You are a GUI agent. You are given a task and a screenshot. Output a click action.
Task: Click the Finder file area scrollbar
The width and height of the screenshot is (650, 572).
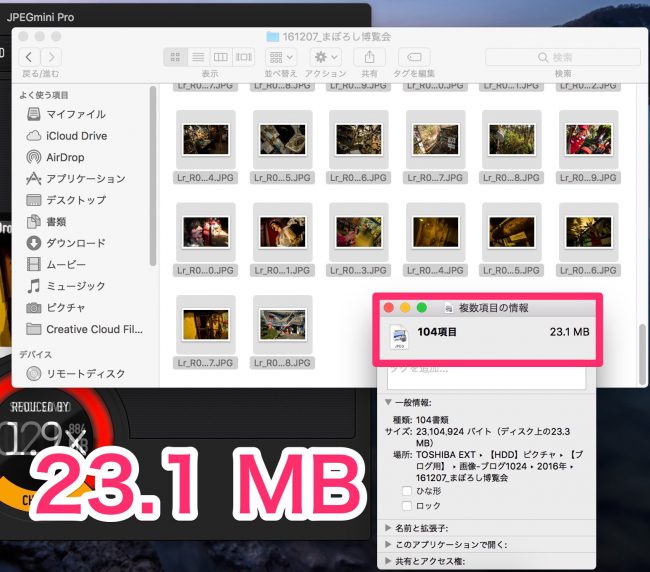coord(642,354)
